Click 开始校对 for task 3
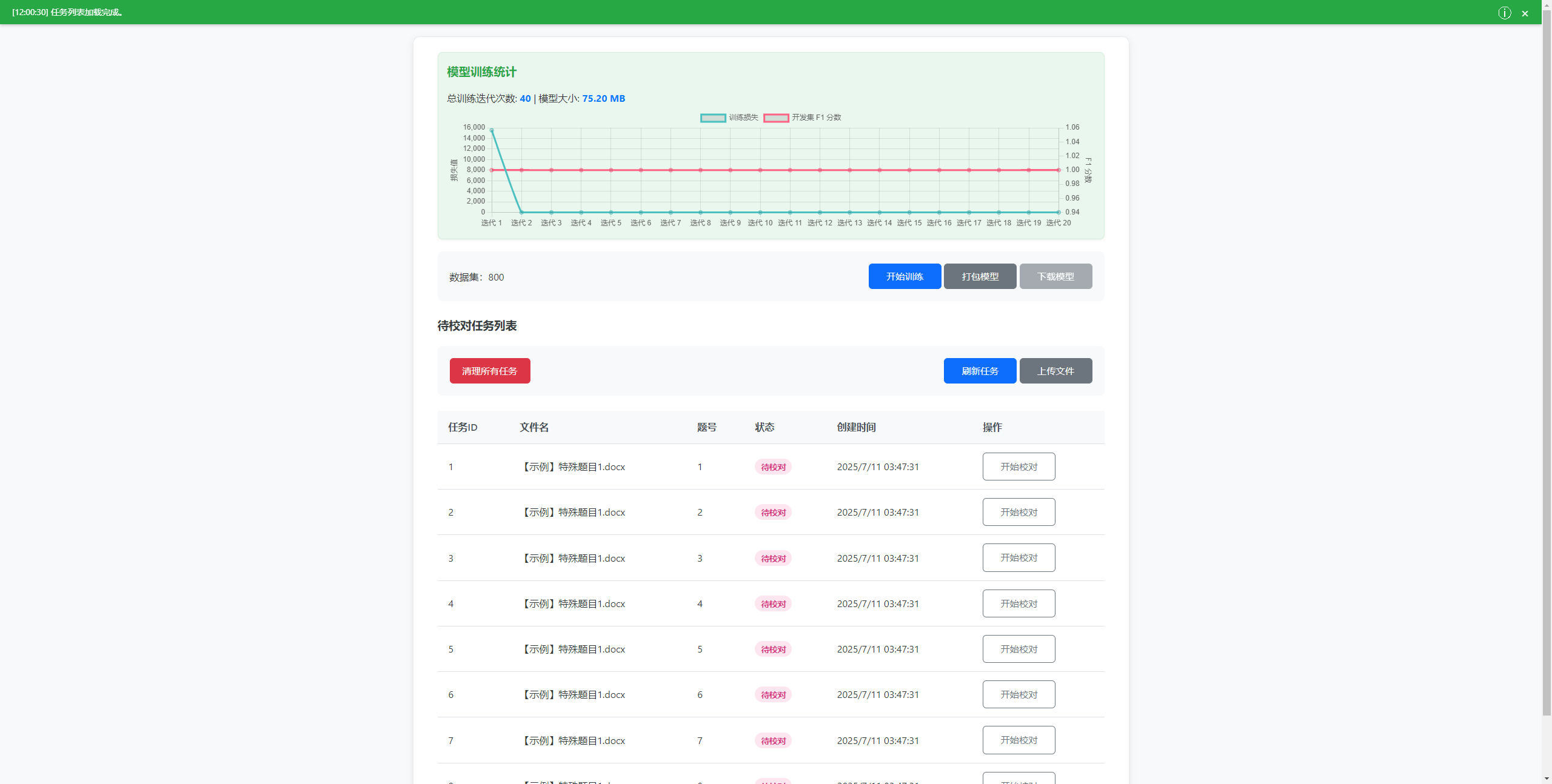Screen dimensions: 1552x784 click(1018, 557)
